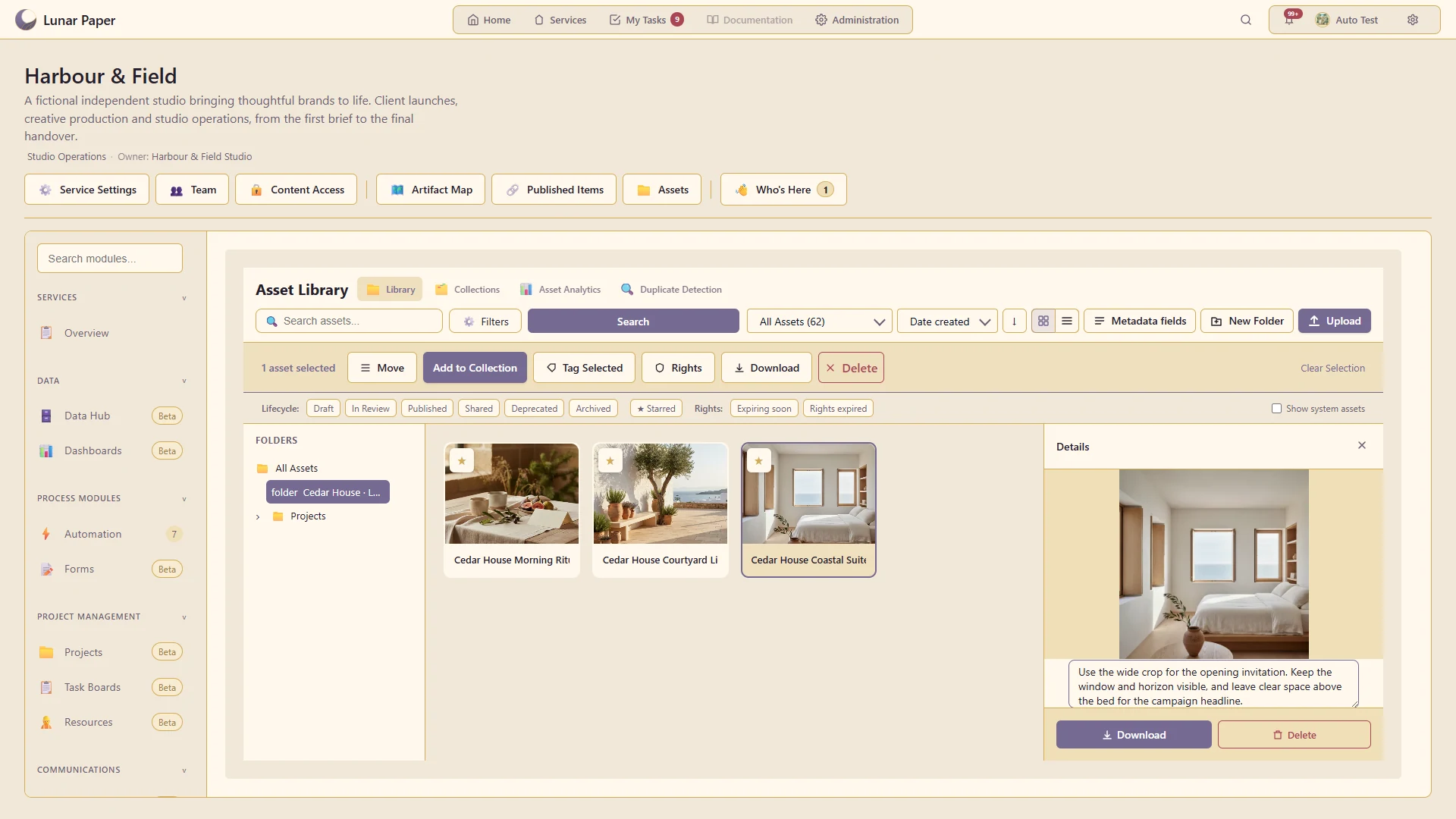Open the gear settings icon beside Auto Test
The image size is (1456, 819).
click(1413, 20)
